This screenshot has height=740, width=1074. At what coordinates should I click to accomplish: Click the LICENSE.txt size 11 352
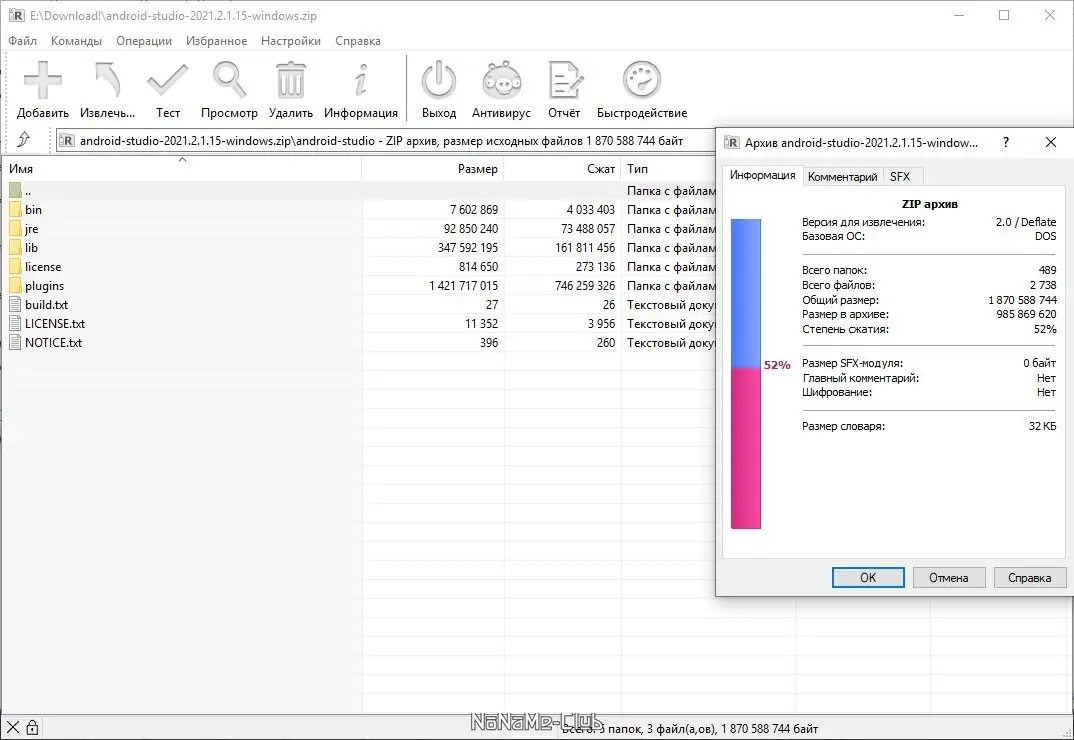[482, 323]
